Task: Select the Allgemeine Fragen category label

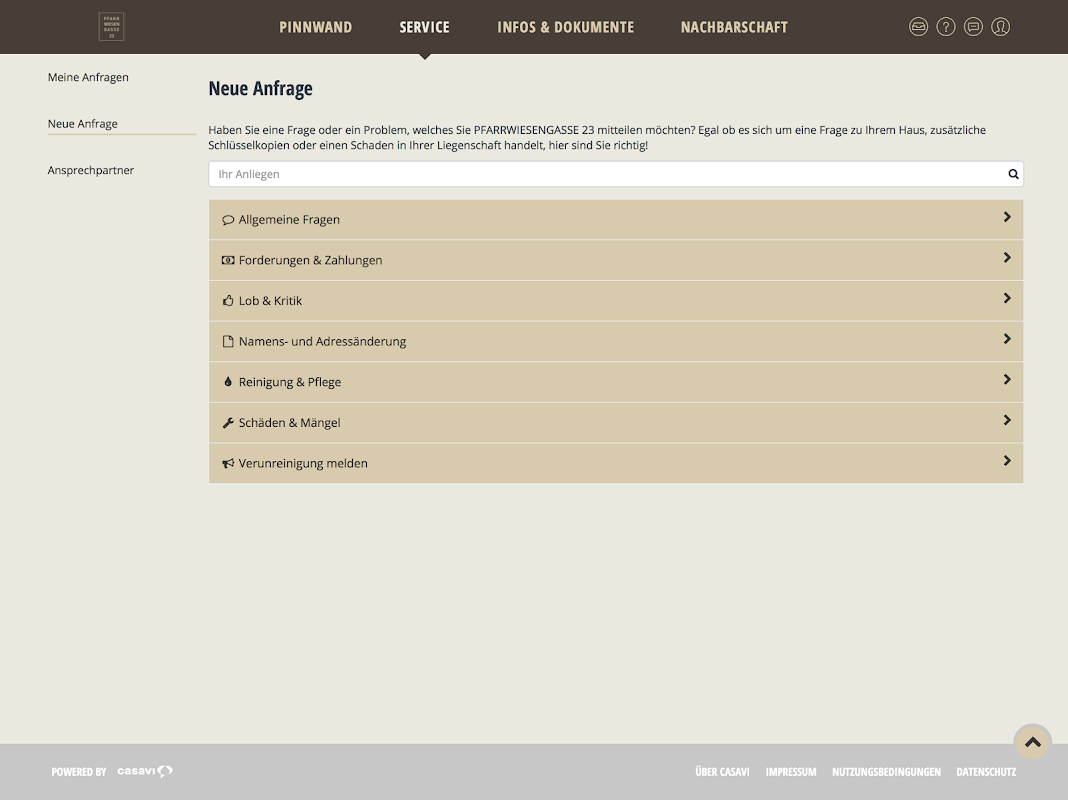Action: click(289, 220)
